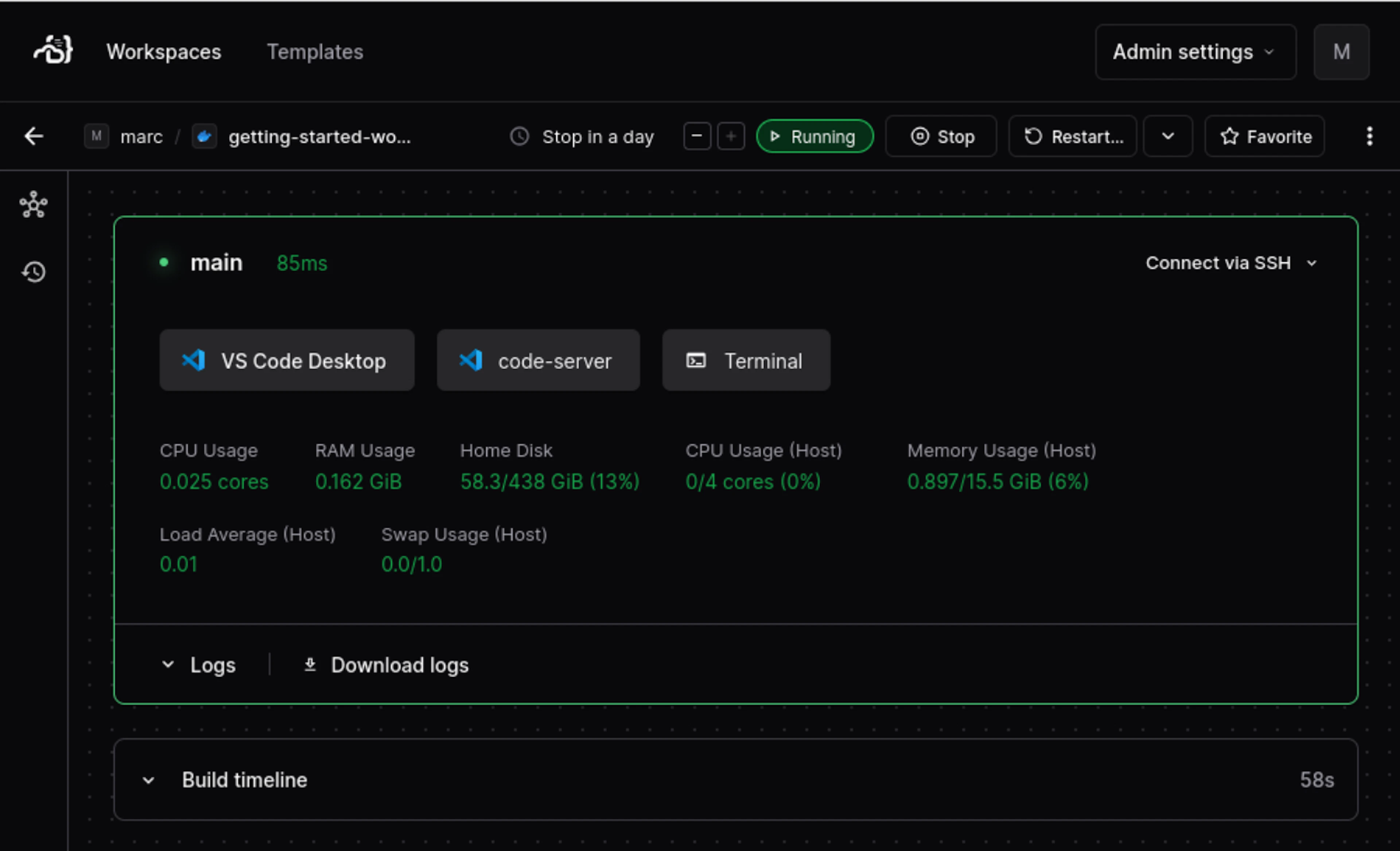This screenshot has width=1400, height=851.
Task: Click the 0.025 cores CPU value
Action: tap(214, 482)
